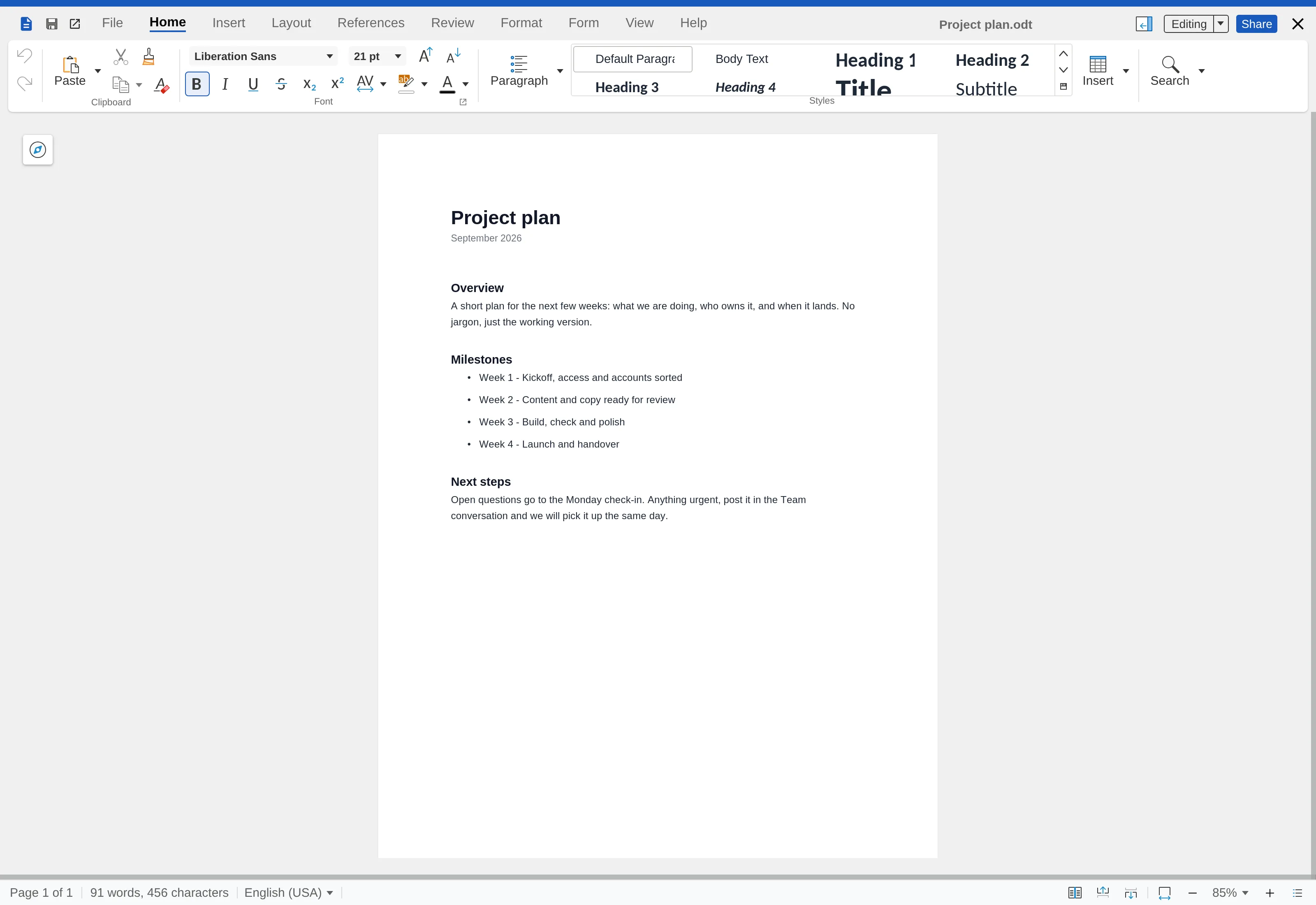Apply the Heading 1 style
This screenshot has width=1316, height=905.
pos(875,60)
